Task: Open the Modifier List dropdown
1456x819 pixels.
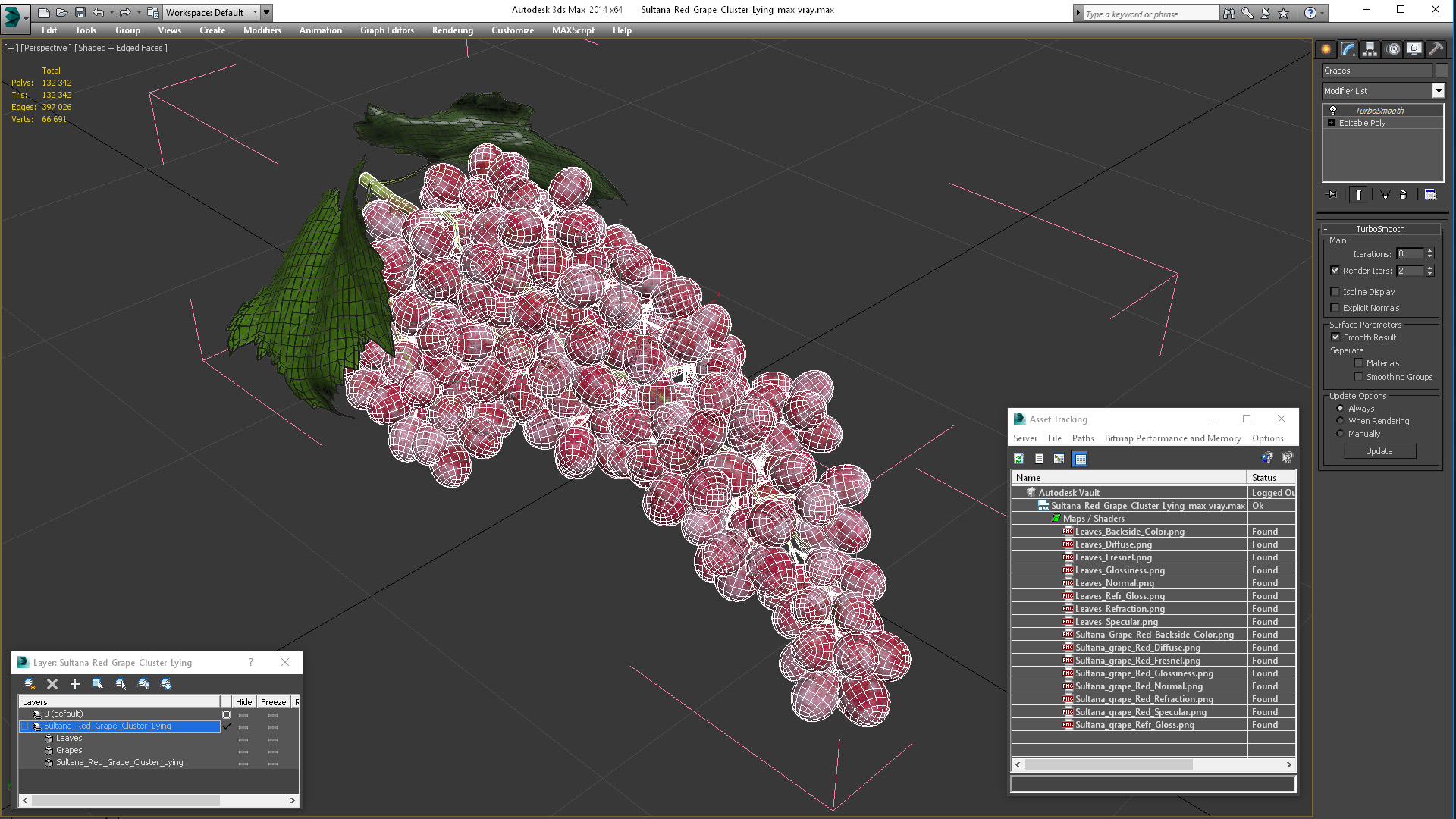Action: point(1438,91)
